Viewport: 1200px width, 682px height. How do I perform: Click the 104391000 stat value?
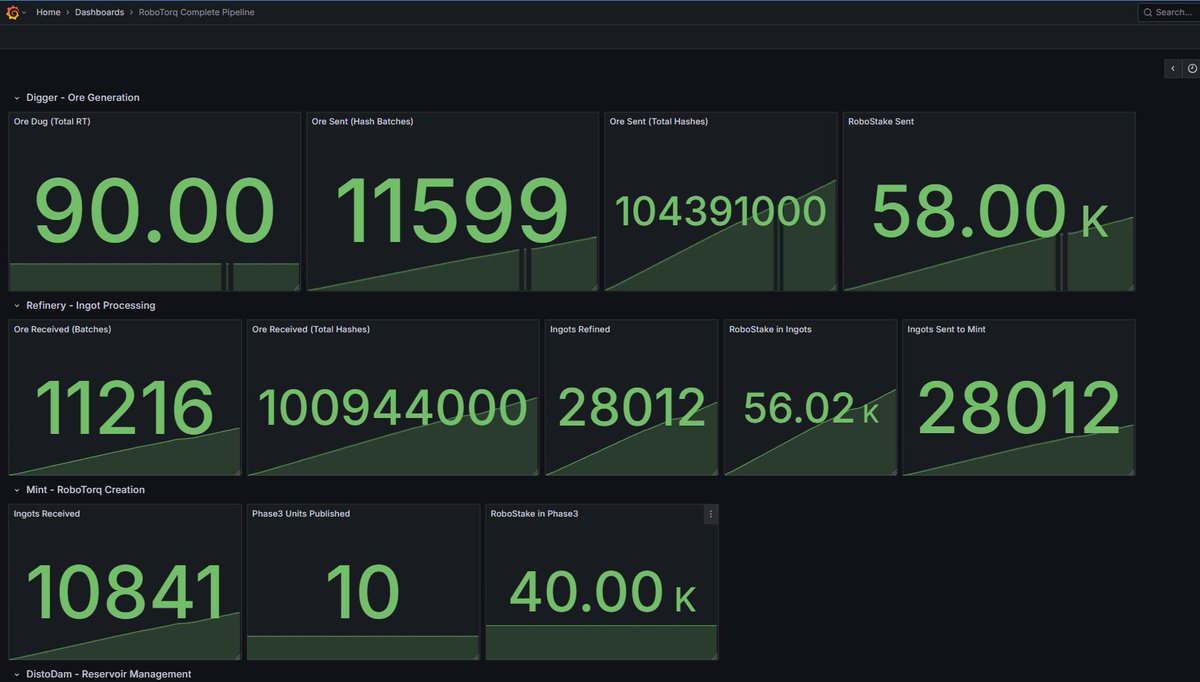point(720,211)
